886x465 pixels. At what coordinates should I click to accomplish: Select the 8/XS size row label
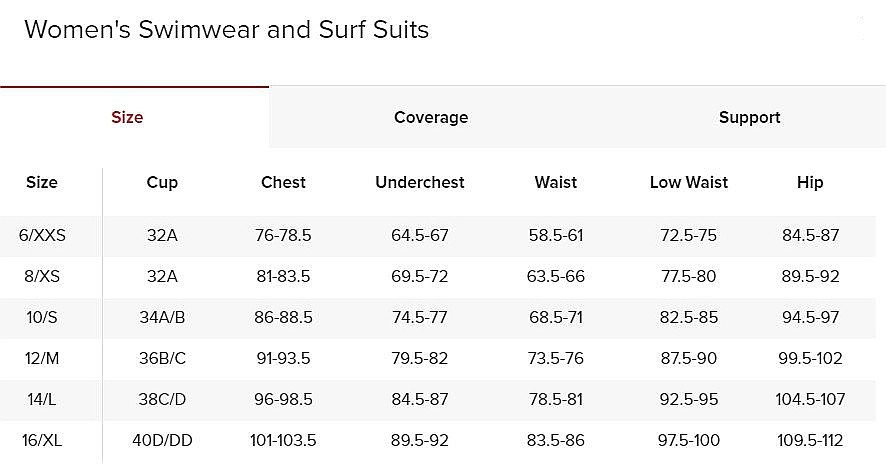[42, 276]
